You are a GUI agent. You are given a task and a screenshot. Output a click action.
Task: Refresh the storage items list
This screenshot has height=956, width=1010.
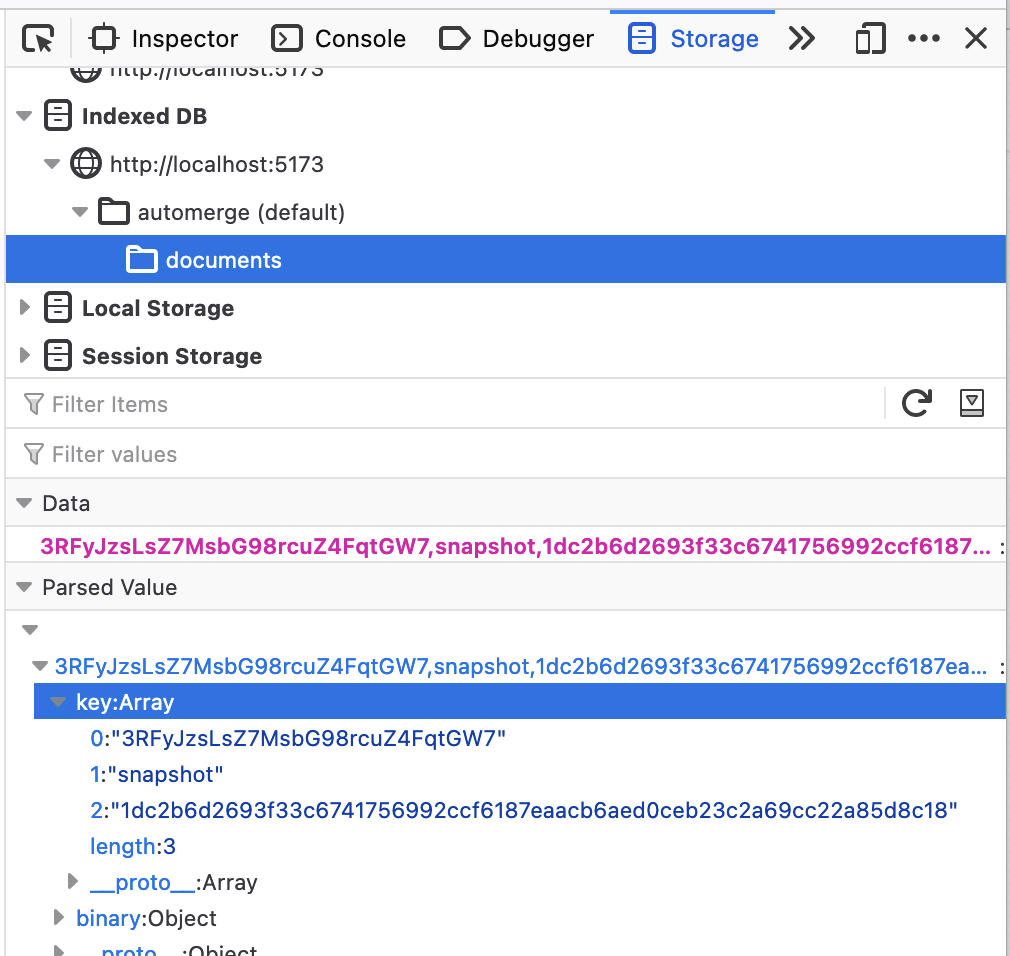point(917,403)
